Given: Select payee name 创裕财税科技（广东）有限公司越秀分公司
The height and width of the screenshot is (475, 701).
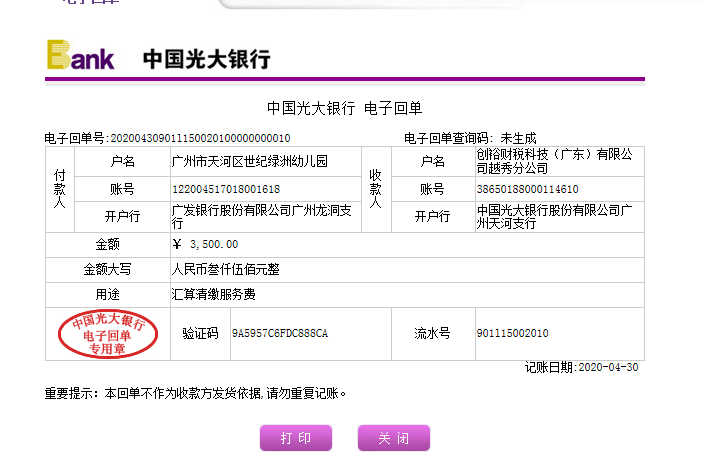Looking at the screenshot, I should coord(554,161).
